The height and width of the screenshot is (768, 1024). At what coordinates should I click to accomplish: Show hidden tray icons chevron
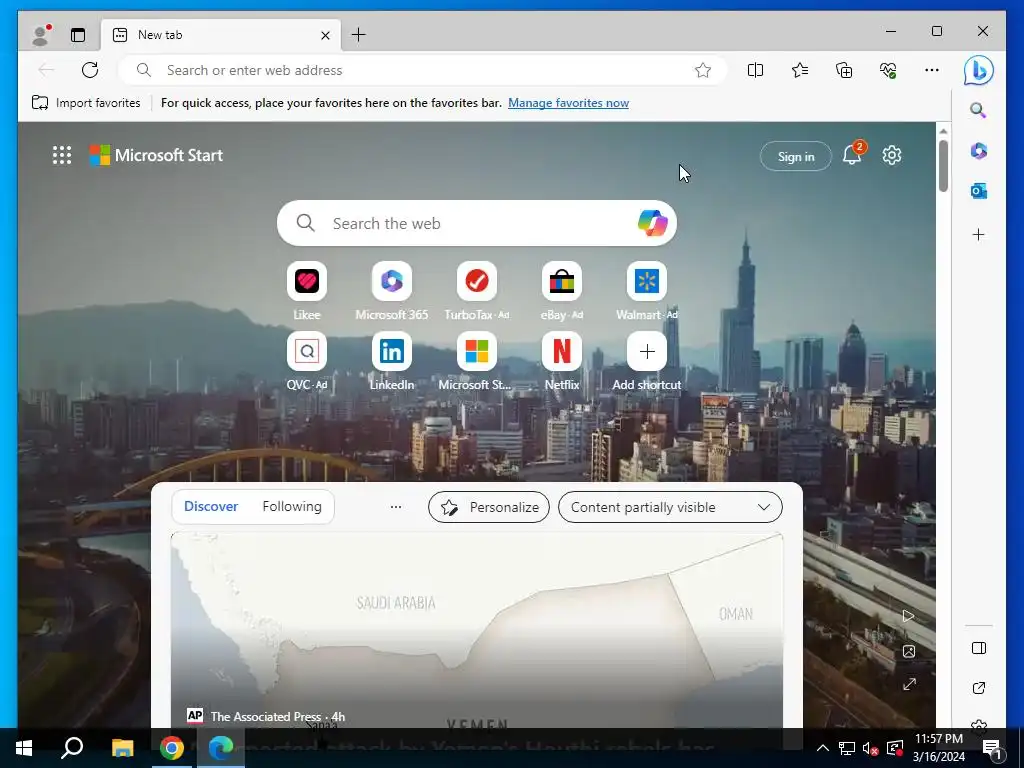click(x=823, y=748)
